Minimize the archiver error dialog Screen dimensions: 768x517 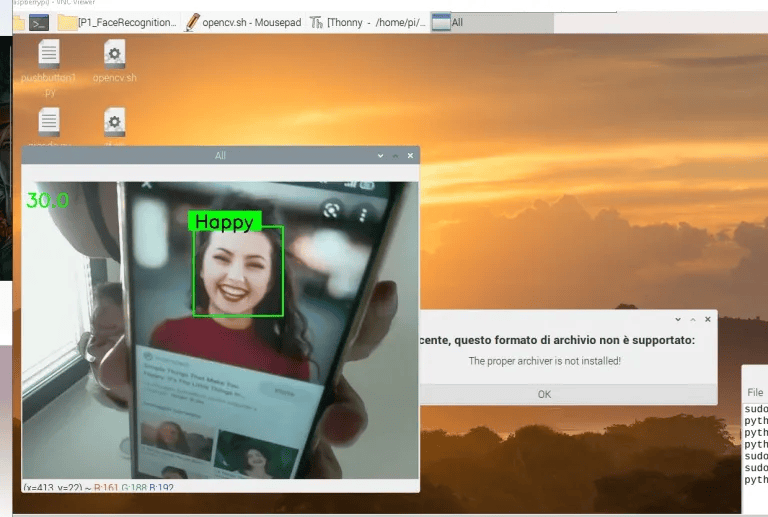678,319
